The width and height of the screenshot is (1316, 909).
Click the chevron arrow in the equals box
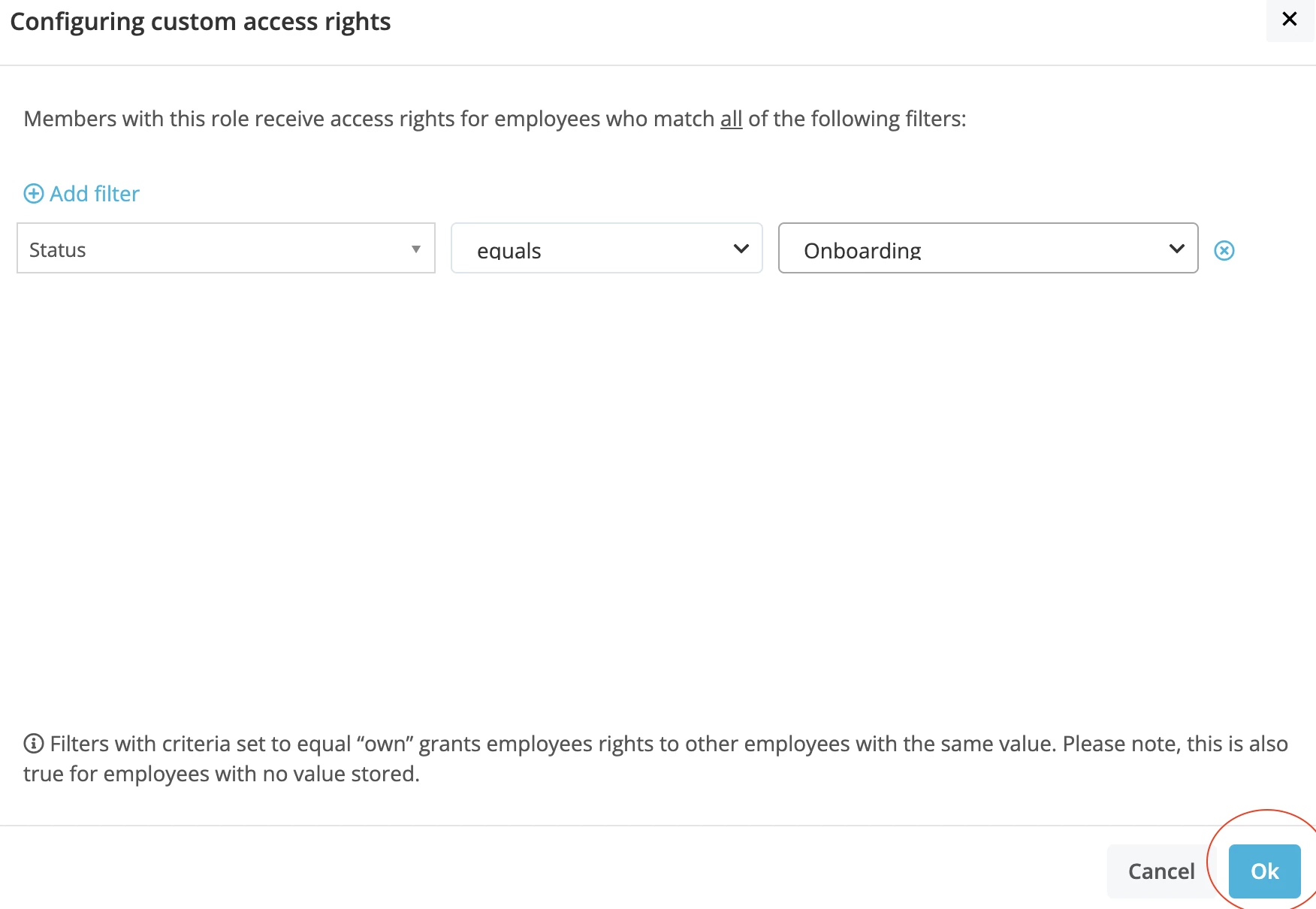[x=741, y=249]
